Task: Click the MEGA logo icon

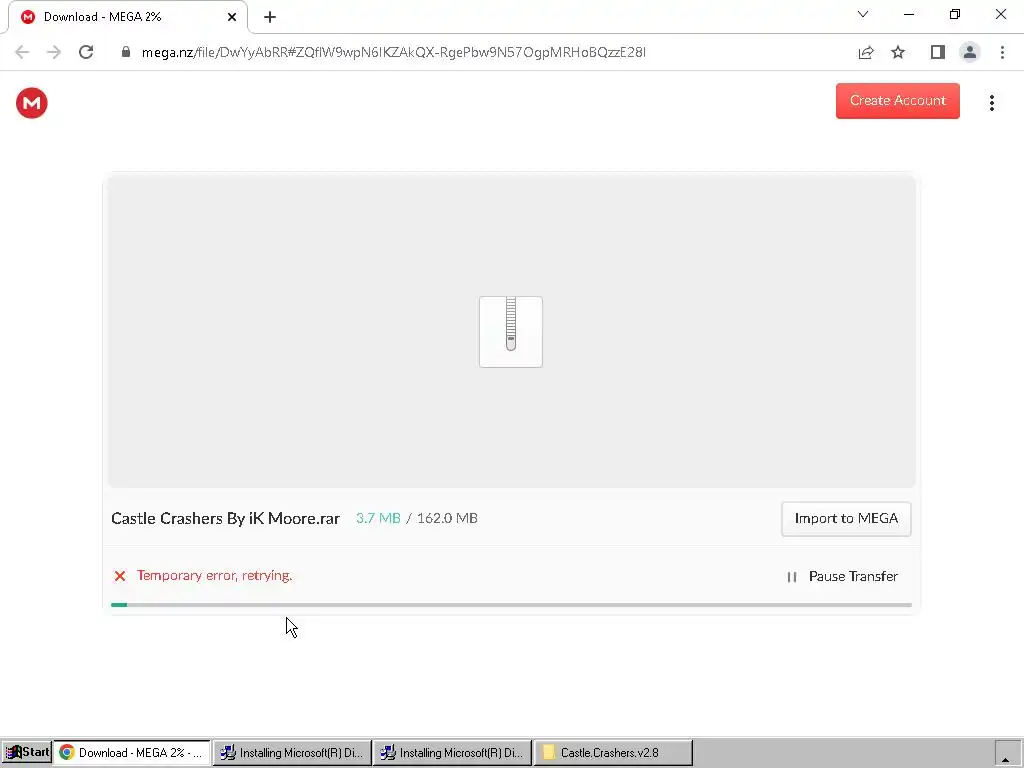Action: pos(31,103)
